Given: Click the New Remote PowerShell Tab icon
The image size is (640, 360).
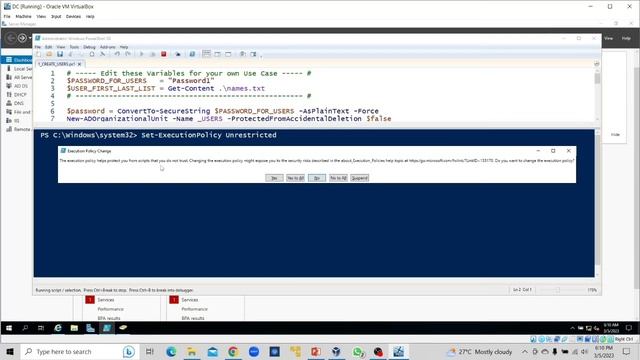Looking at the screenshot, I should pos(178,54).
